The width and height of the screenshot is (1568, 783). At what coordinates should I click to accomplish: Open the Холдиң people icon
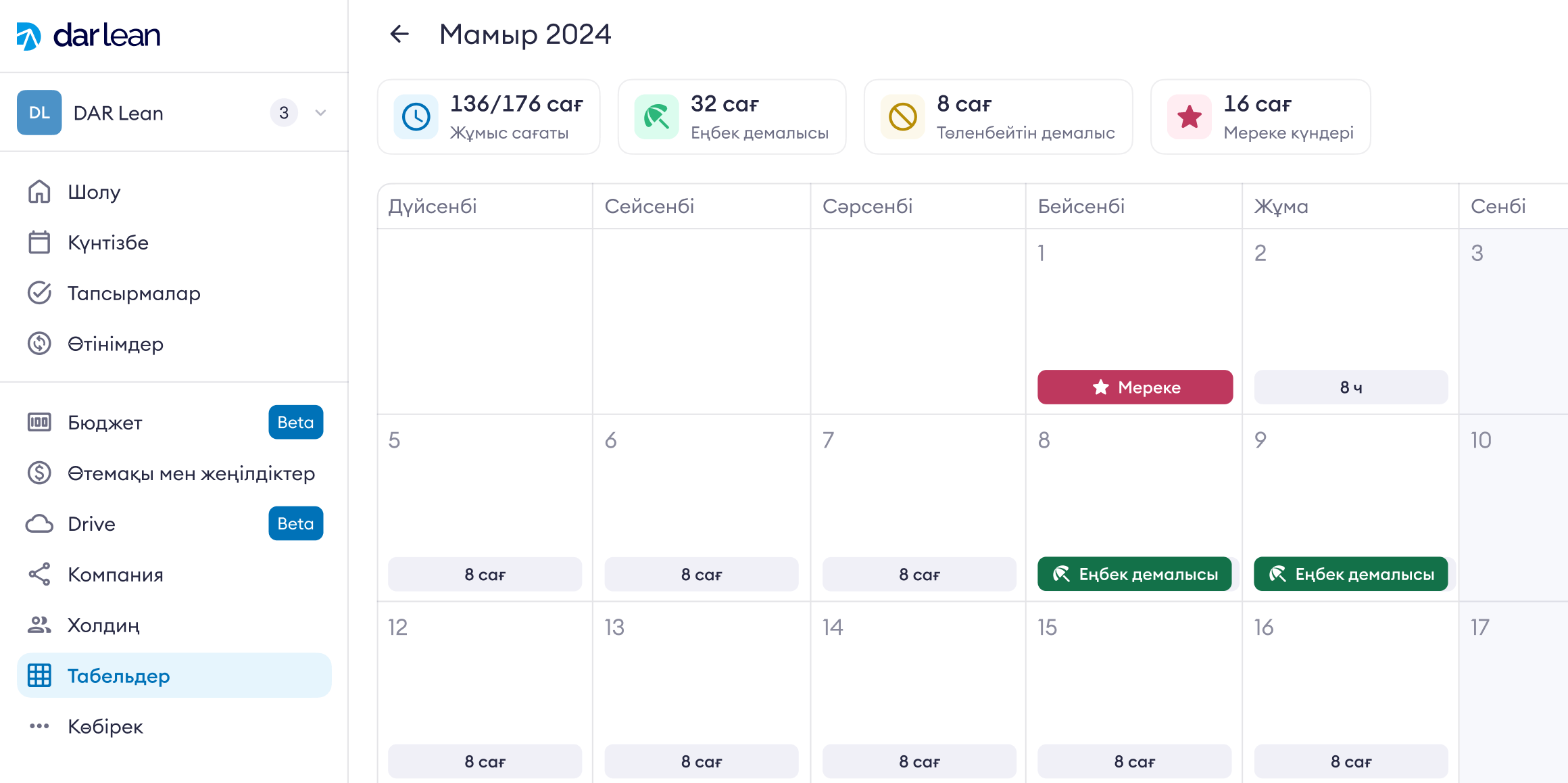[x=39, y=625]
